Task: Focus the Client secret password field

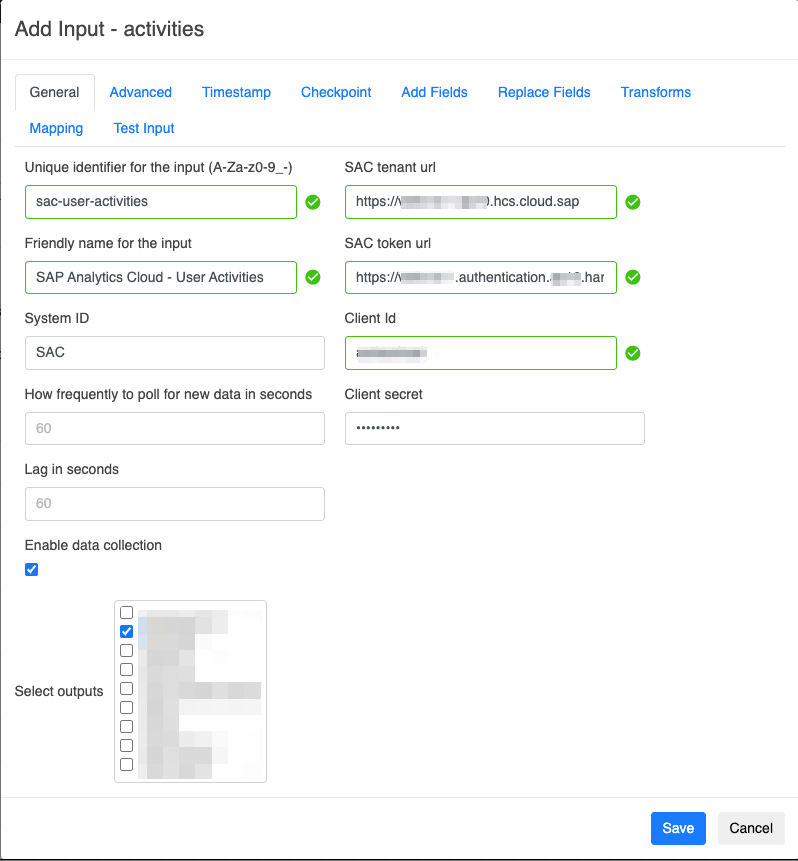Action: pos(495,428)
